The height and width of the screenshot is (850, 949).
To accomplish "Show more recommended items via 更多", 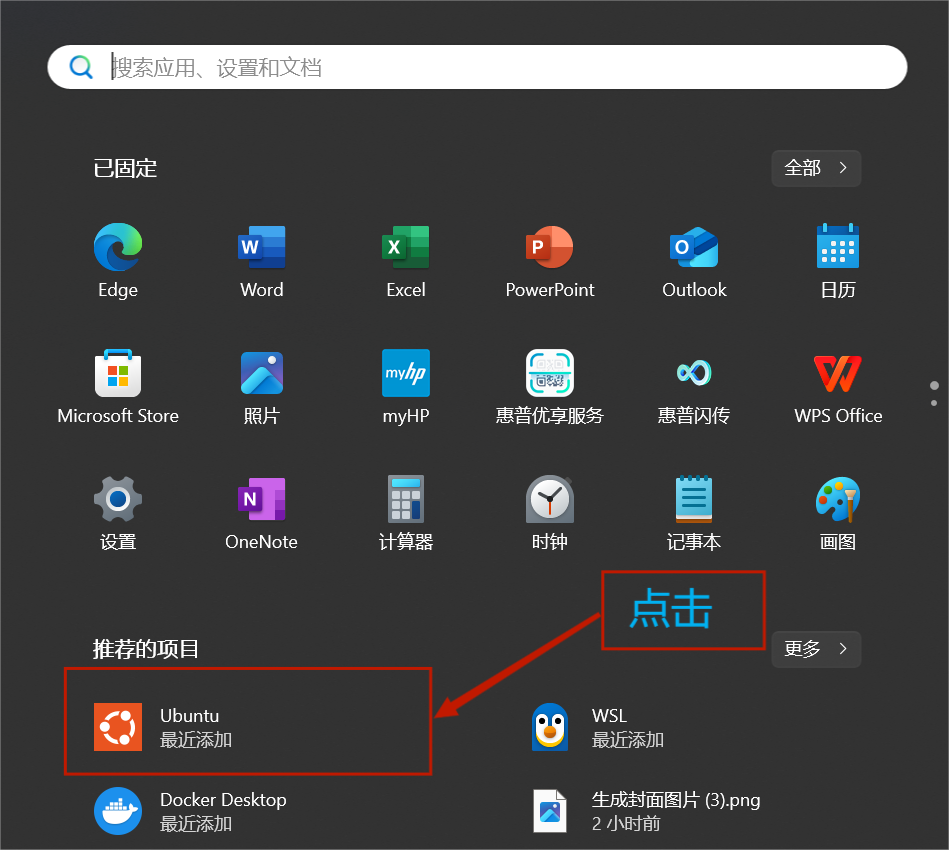I will point(816,649).
